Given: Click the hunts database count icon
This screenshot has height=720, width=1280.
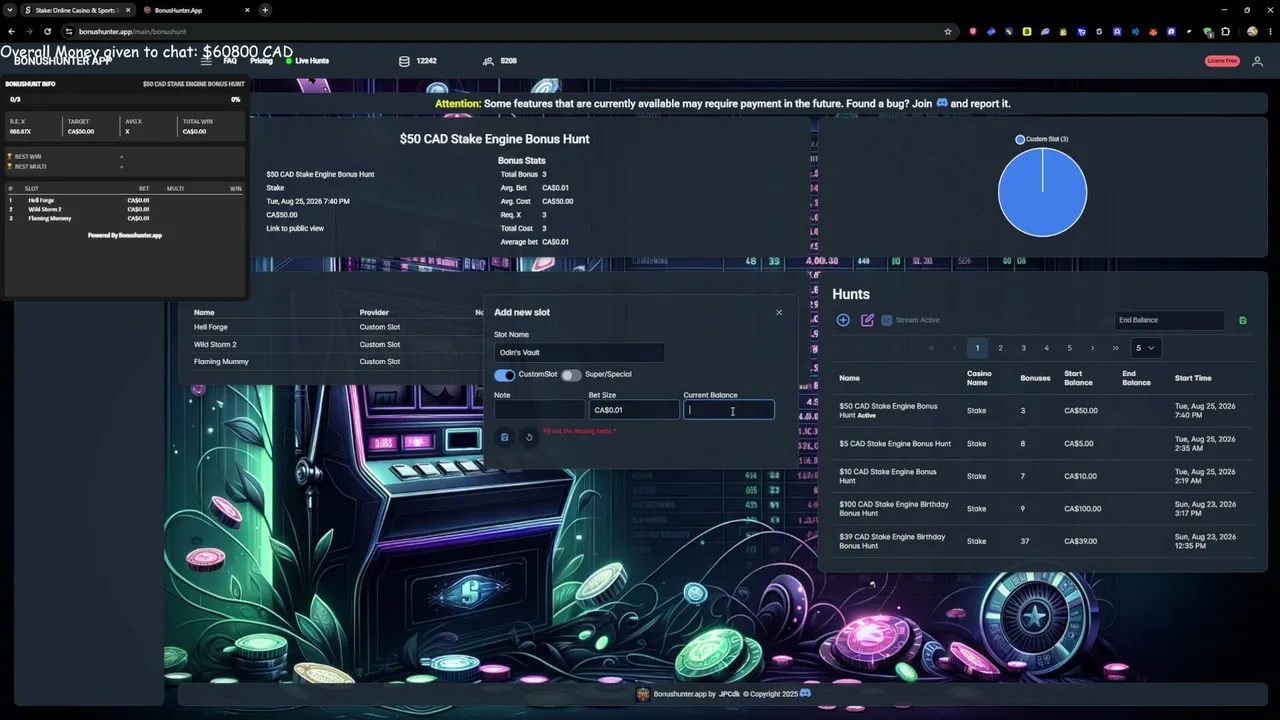Looking at the screenshot, I should click(x=404, y=61).
